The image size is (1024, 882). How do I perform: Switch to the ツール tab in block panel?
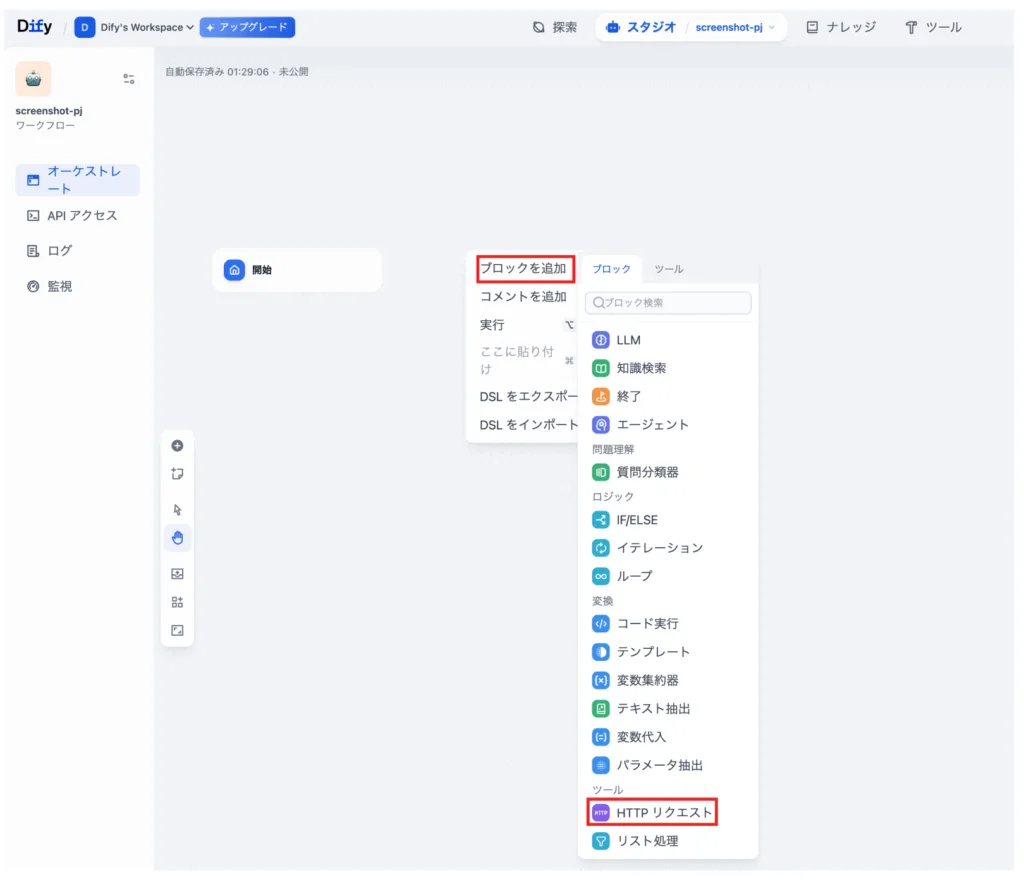pos(669,269)
